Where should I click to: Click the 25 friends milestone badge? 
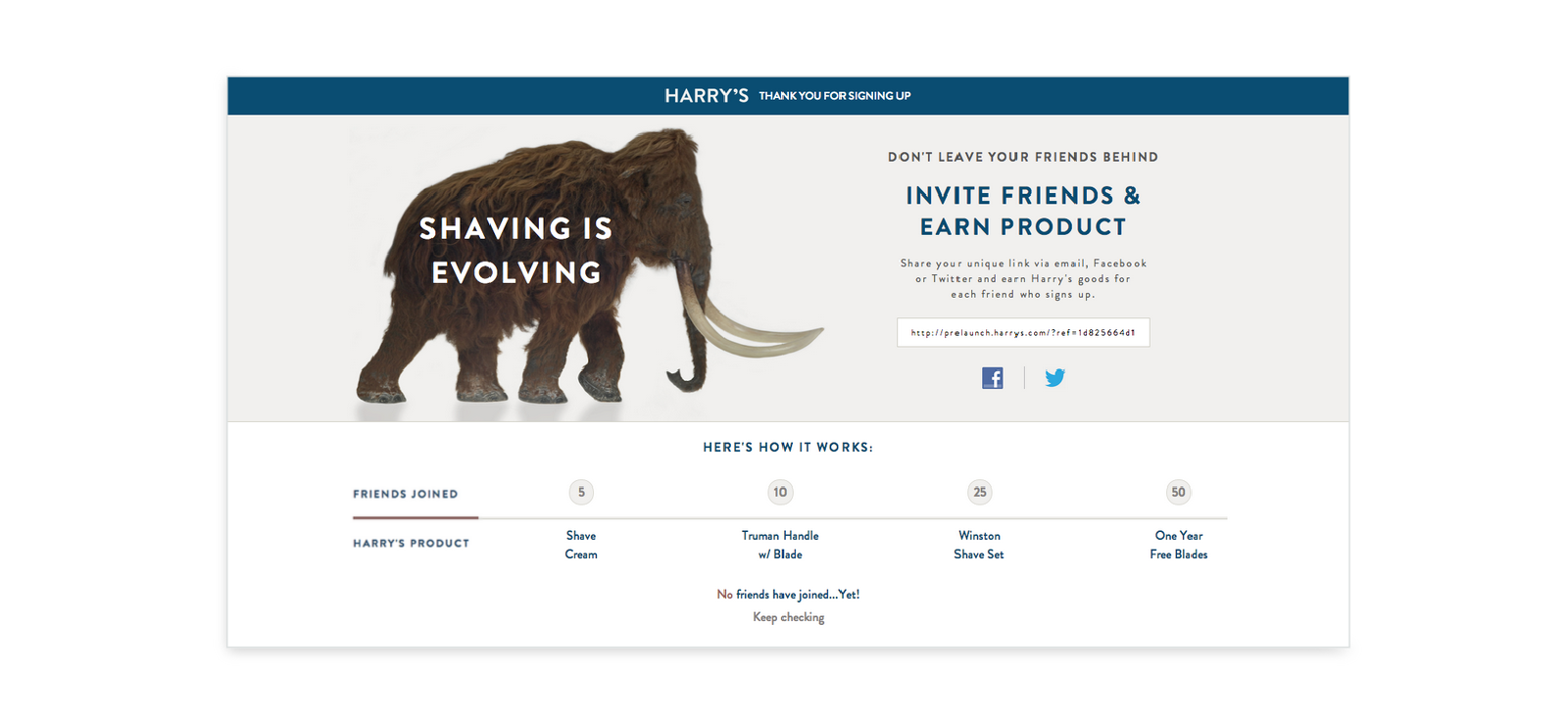[x=980, y=492]
